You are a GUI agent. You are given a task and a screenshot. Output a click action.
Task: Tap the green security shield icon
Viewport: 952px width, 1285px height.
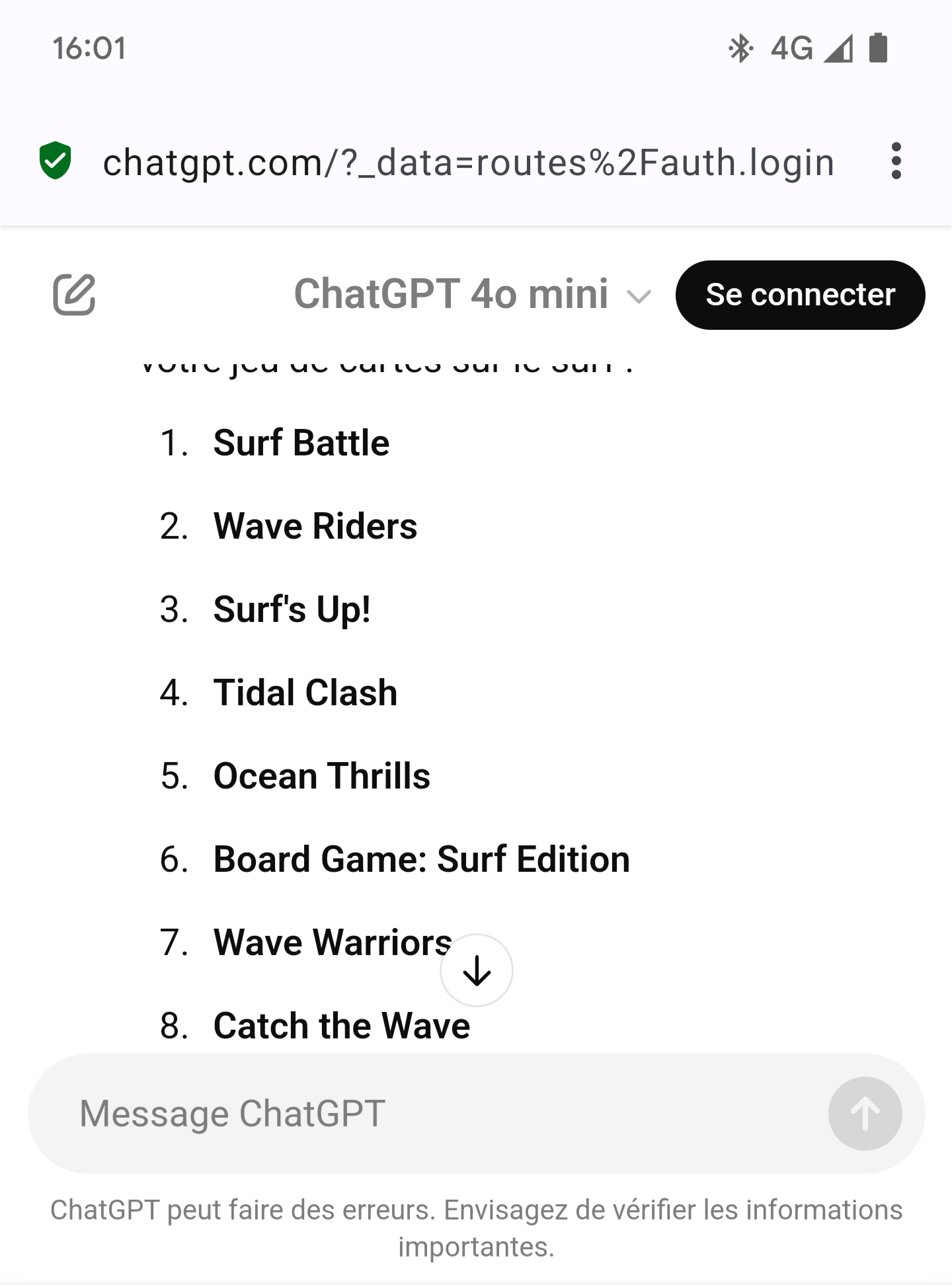pyautogui.click(x=55, y=161)
